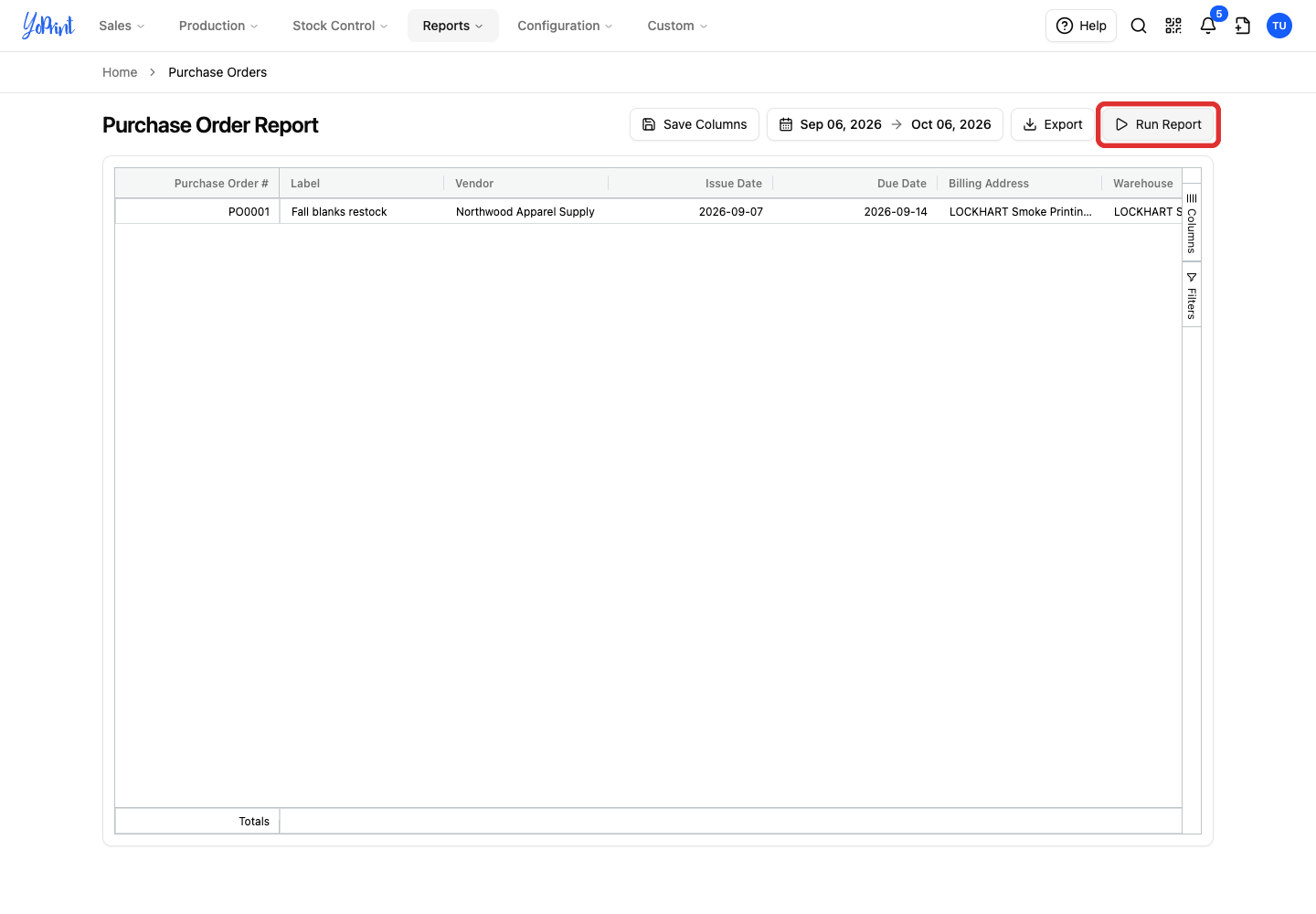Click the new document icon beside the bell
The width and height of the screenshot is (1316, 914).
1243,26
